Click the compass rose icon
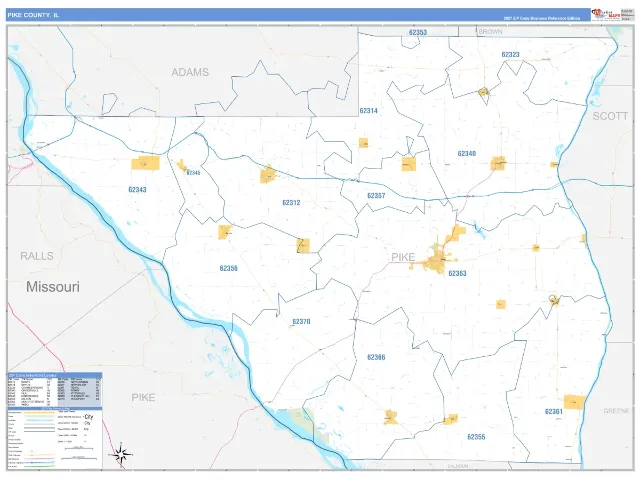 click(x=121, y=454)
